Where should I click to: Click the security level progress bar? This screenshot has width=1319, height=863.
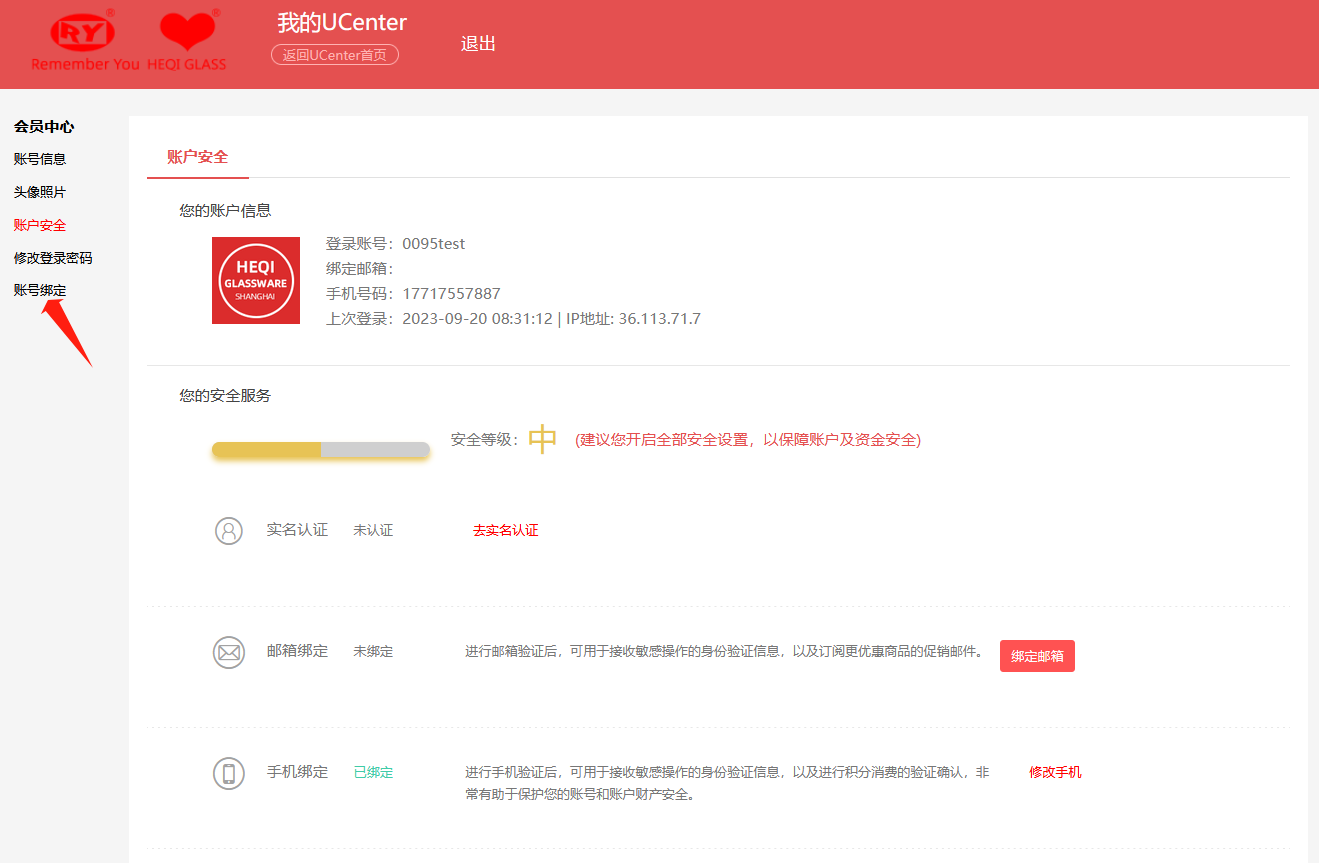[x=321, y=450]
